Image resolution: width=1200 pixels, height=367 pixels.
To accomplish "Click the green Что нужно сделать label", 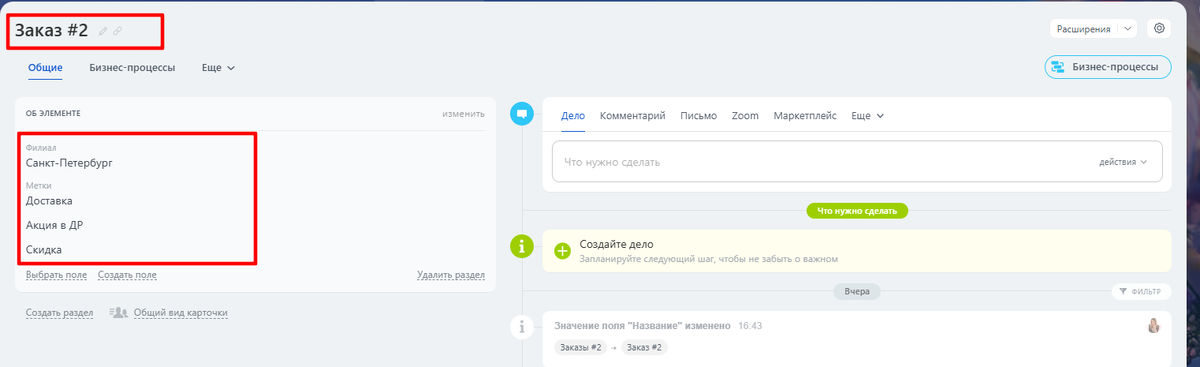I will tap(858, 212).
